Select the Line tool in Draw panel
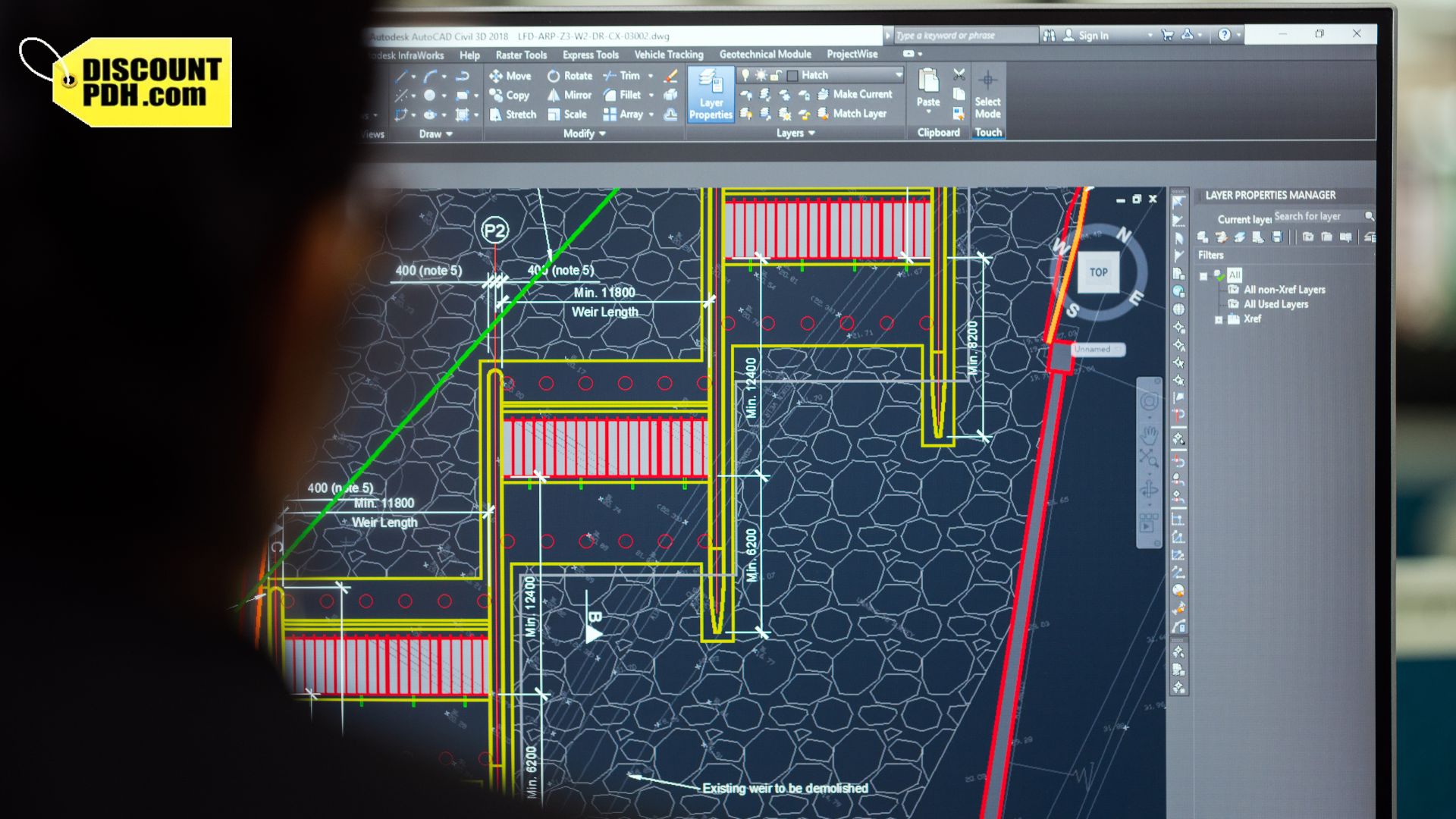Viewport: 1456px width, 819px height. point(401,76)
